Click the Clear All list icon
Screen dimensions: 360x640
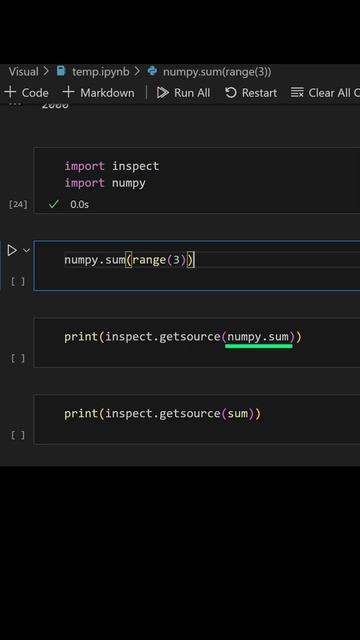pos(297,93)
